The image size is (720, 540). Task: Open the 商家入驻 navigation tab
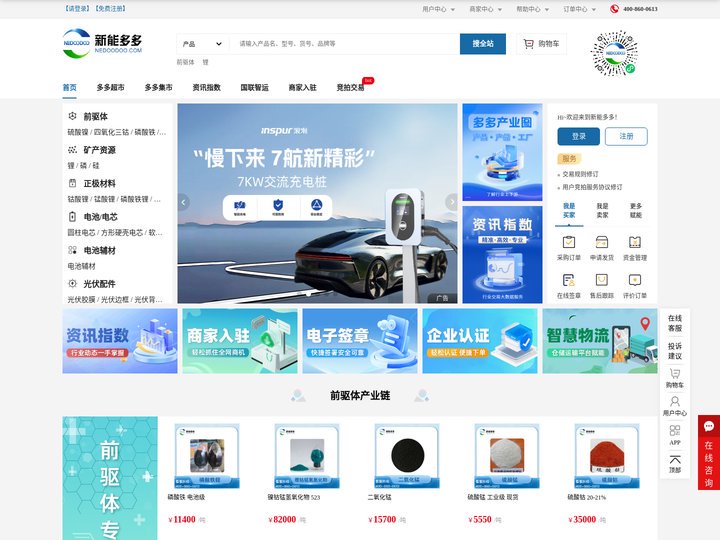[x=302, y=87]
